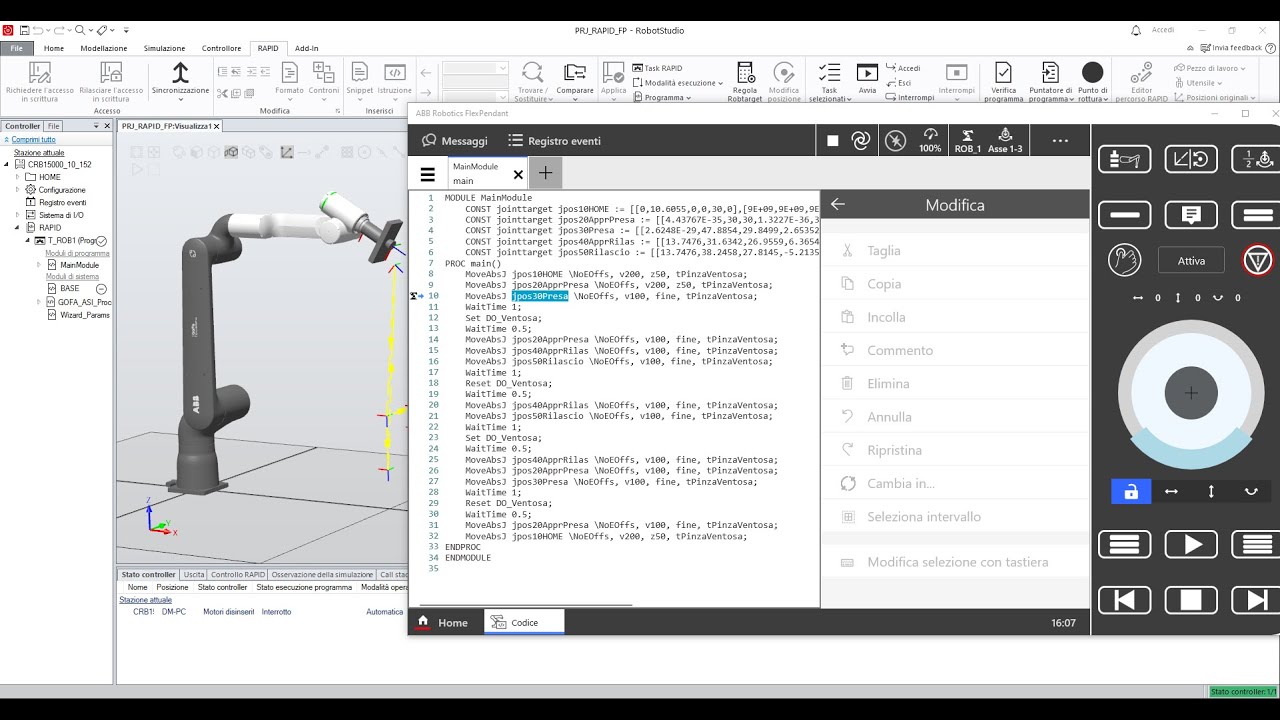Open the FlexPendant hamburger menu icon
Viewport: 1280px width, 720px height.
pos(427,174)
